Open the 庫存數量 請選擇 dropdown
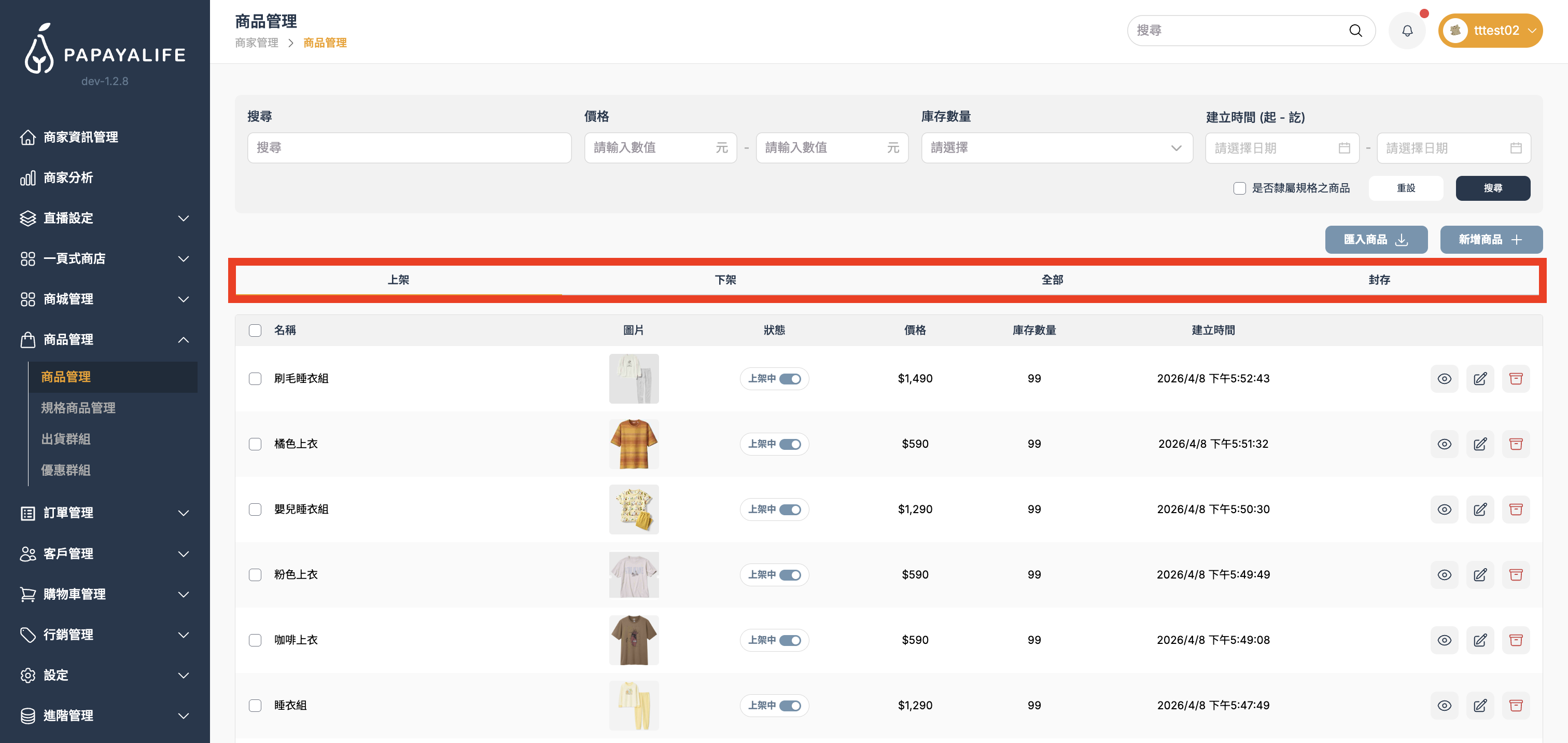The width and height of the screenshot is (1568, 743). pyautogui.click(x=1056, y=148)
